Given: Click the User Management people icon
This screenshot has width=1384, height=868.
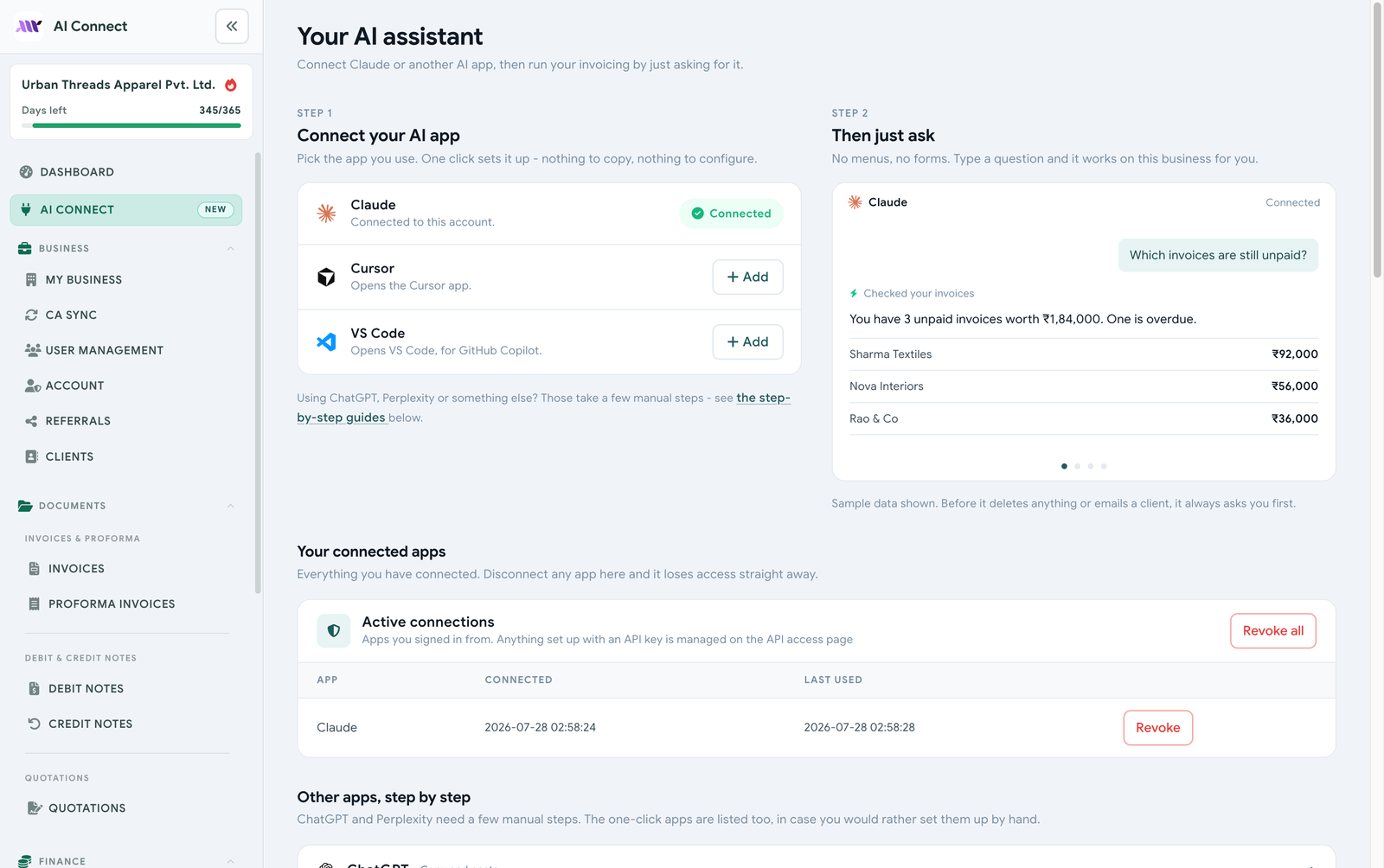Looking at the screenshot, I should pos(33,350).
